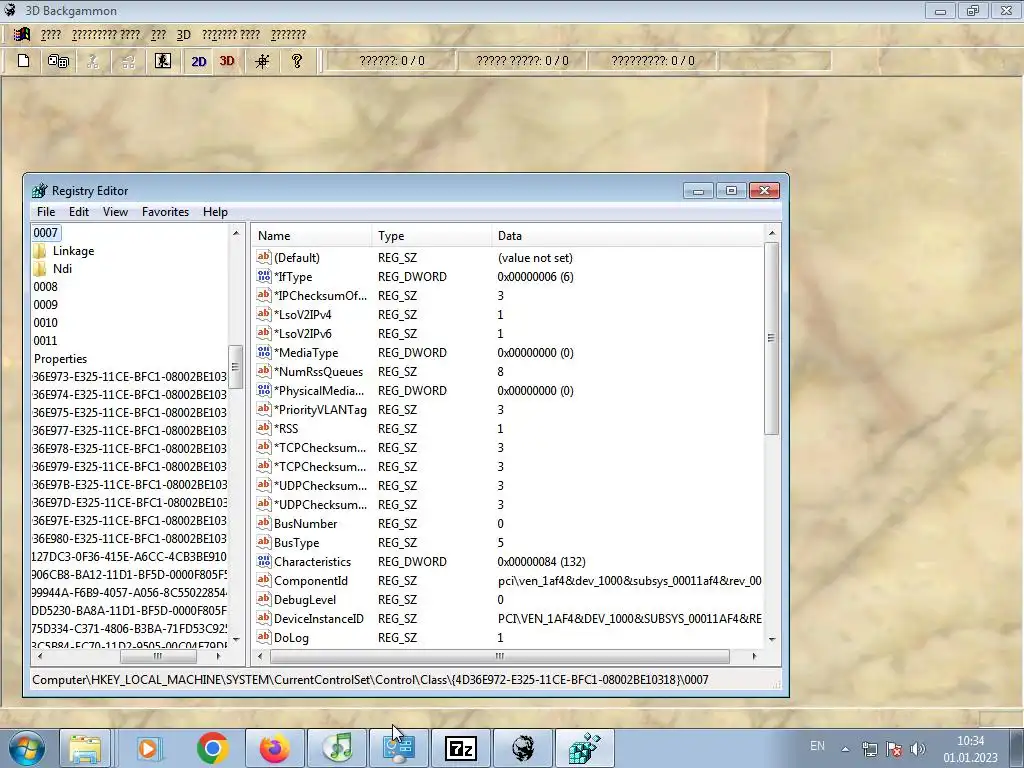Viewport: 1024px width, 768px height.
Task: Open the 3D menu in Backgammon
Action: [184, 35]
